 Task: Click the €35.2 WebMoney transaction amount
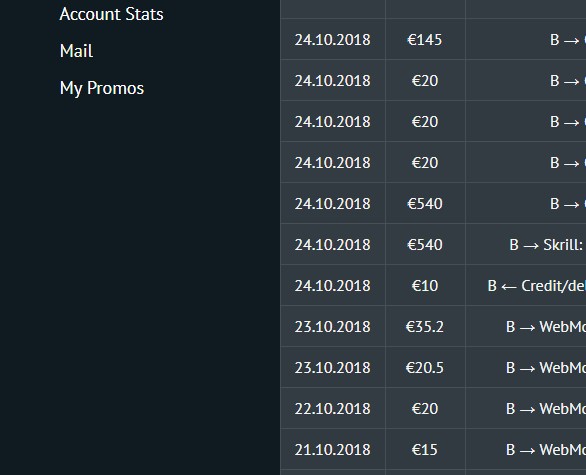coord(425,327)
